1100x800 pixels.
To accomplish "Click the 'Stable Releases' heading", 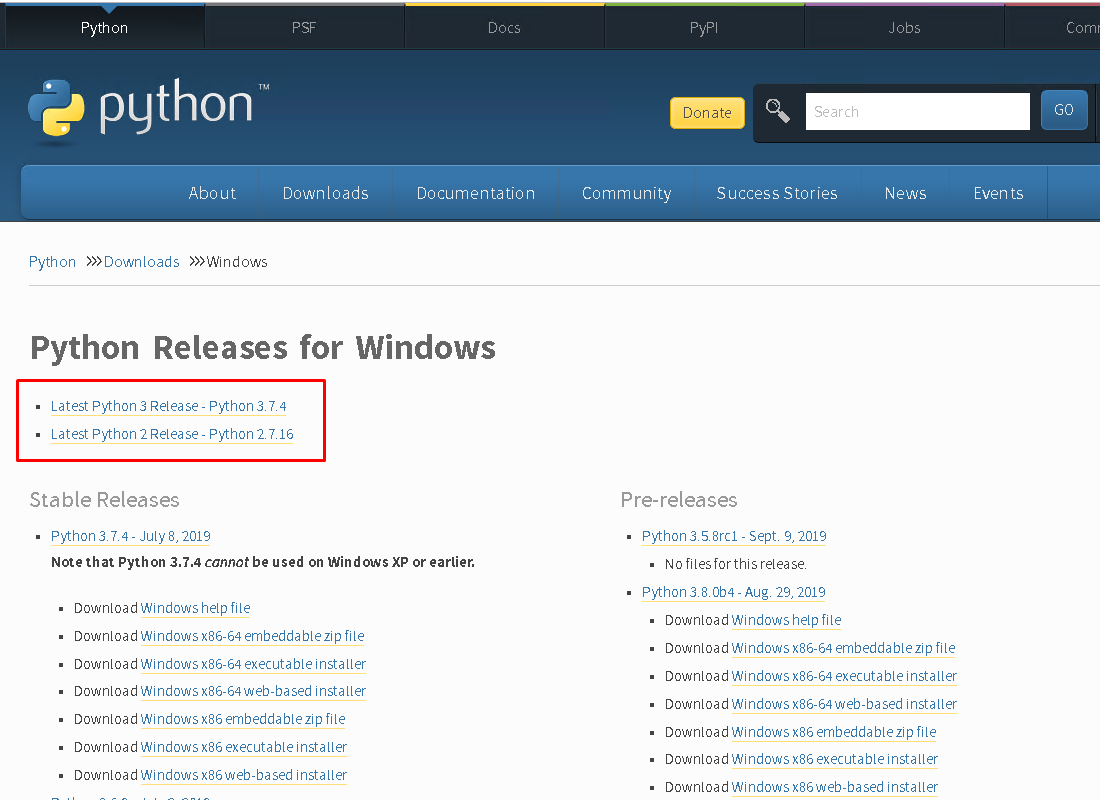I will (x=105, y=500).
